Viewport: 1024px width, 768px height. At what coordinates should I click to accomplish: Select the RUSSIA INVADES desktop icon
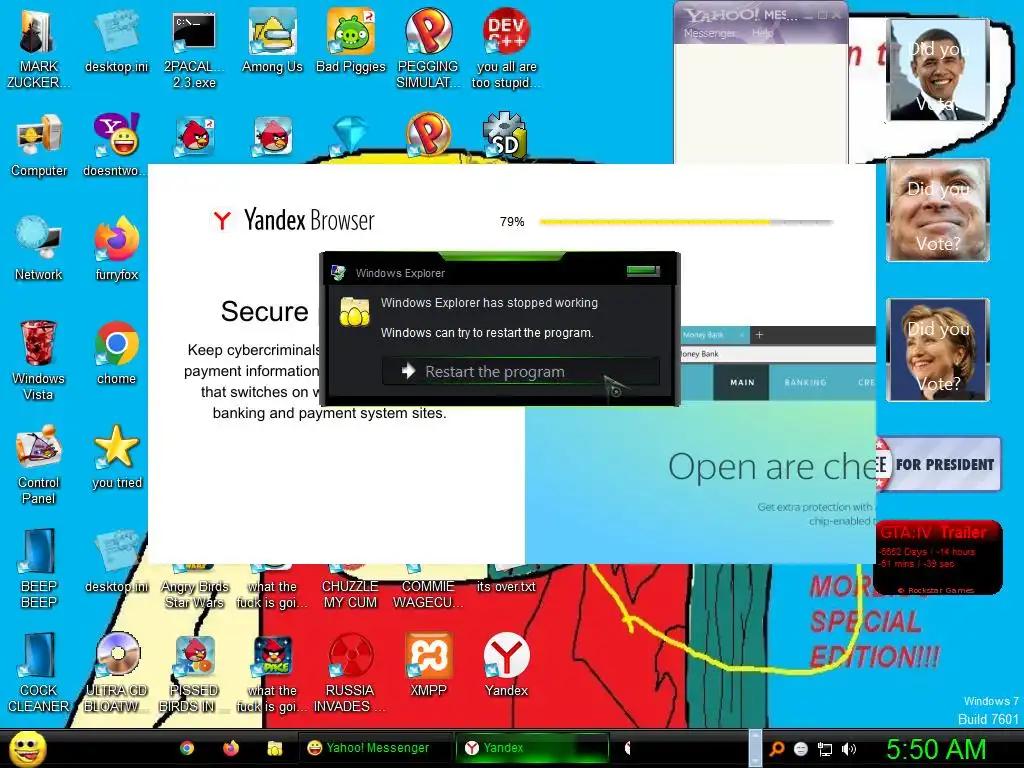(350, 673)
